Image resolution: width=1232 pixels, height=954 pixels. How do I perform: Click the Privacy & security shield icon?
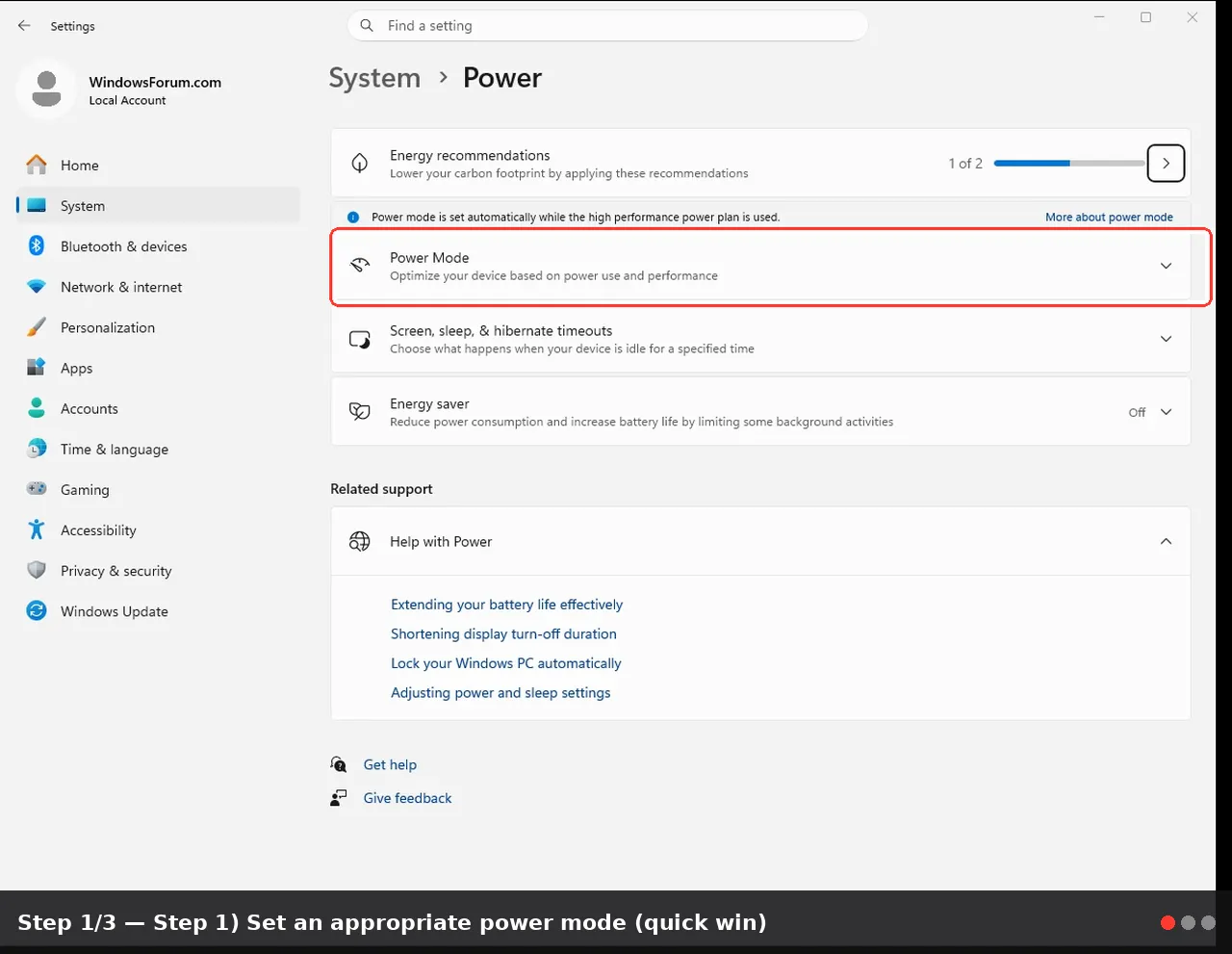[x=37, y=571]
